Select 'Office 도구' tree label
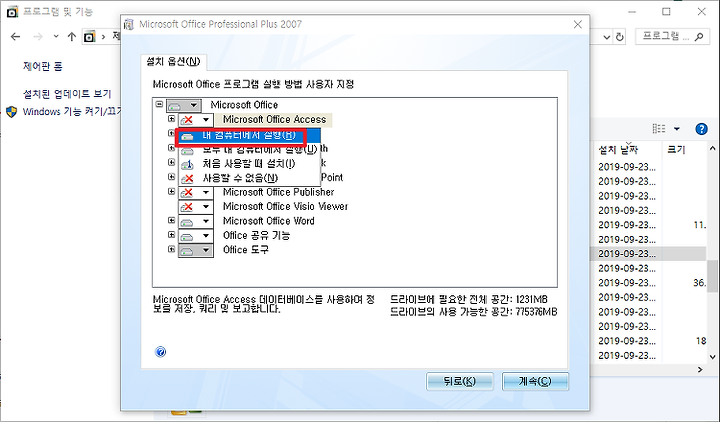This screenshot has width=720, height=422. click(x=246, y=250)
